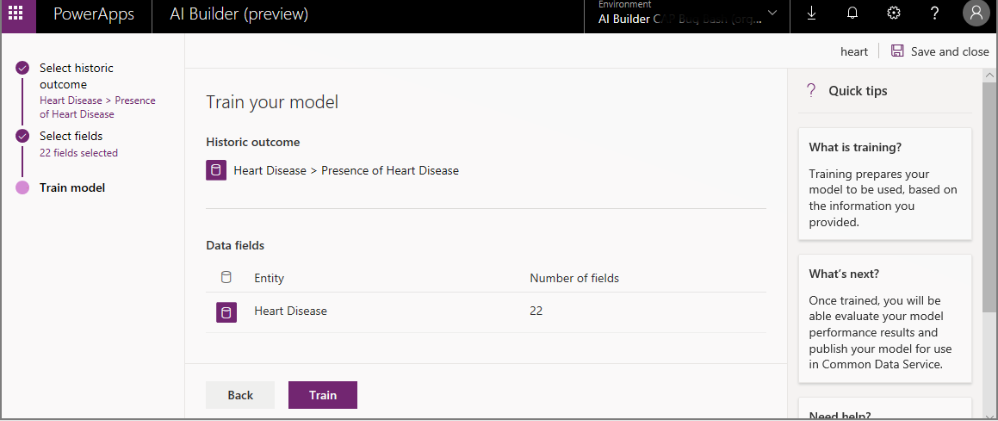Open the settings gear
998x421 pixels.
coord(893,14)
